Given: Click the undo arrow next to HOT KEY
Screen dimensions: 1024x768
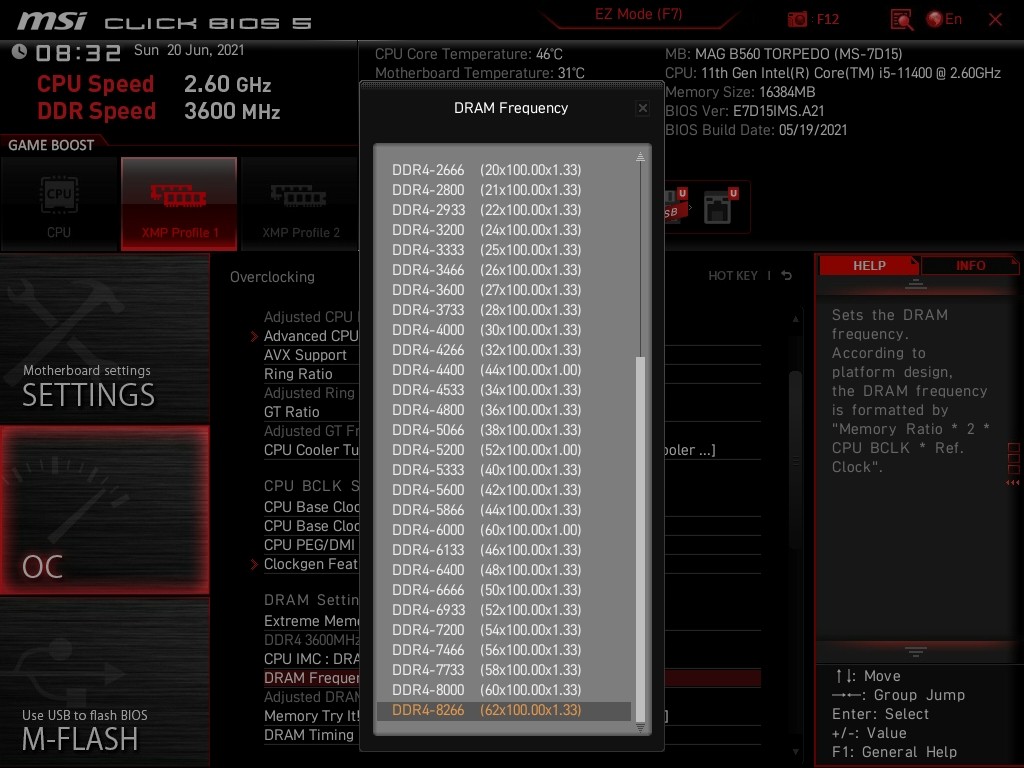Looking at the screenshot, I should tap(787, 276).
